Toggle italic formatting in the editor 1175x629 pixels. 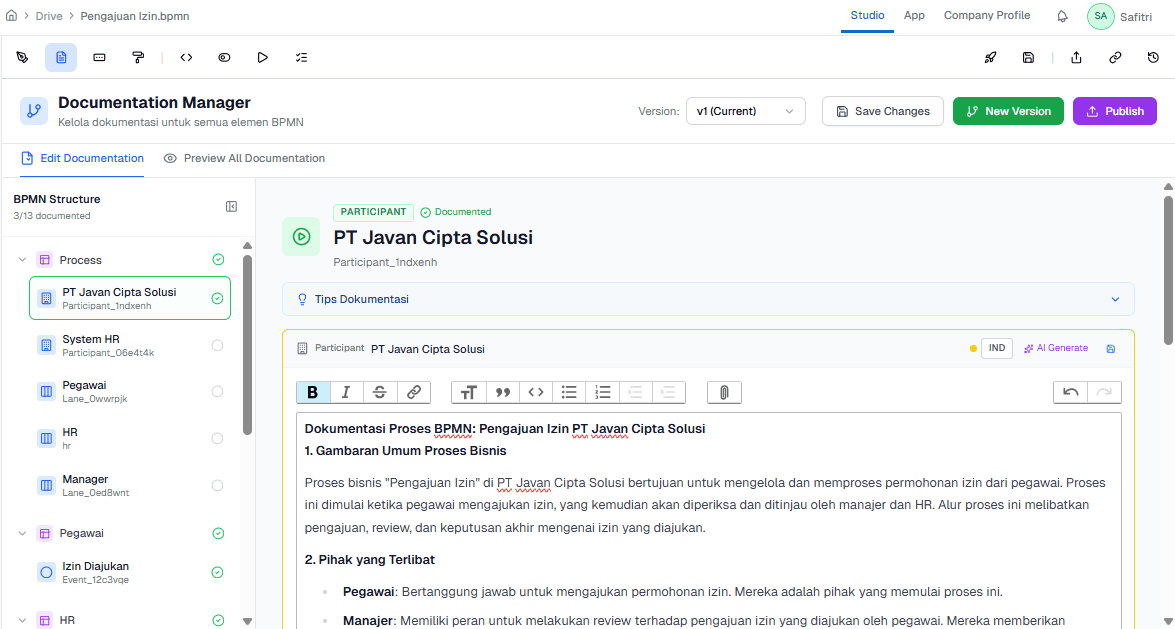[346, 391]
